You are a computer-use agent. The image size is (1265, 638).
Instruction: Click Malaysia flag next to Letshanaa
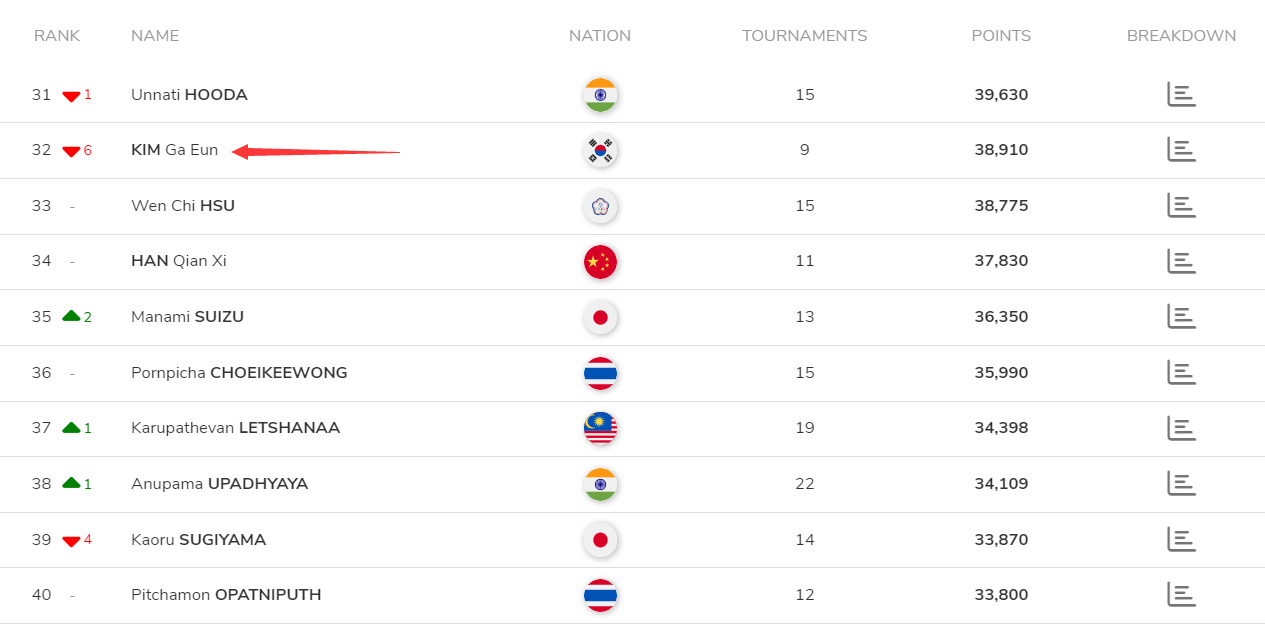pos(600,428)
